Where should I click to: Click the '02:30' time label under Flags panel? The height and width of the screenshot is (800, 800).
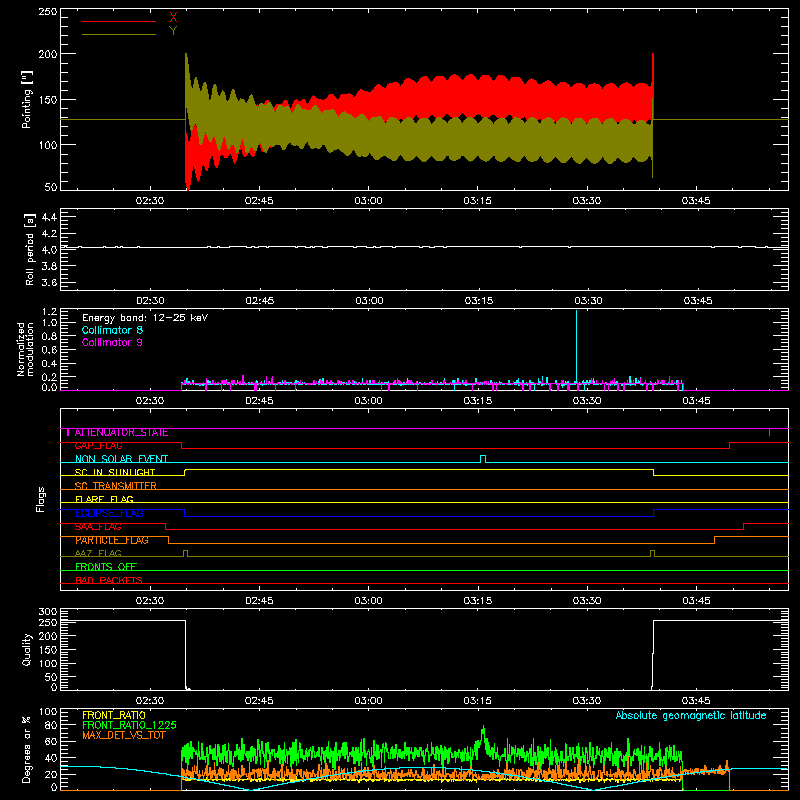click(x=150, y=601)
